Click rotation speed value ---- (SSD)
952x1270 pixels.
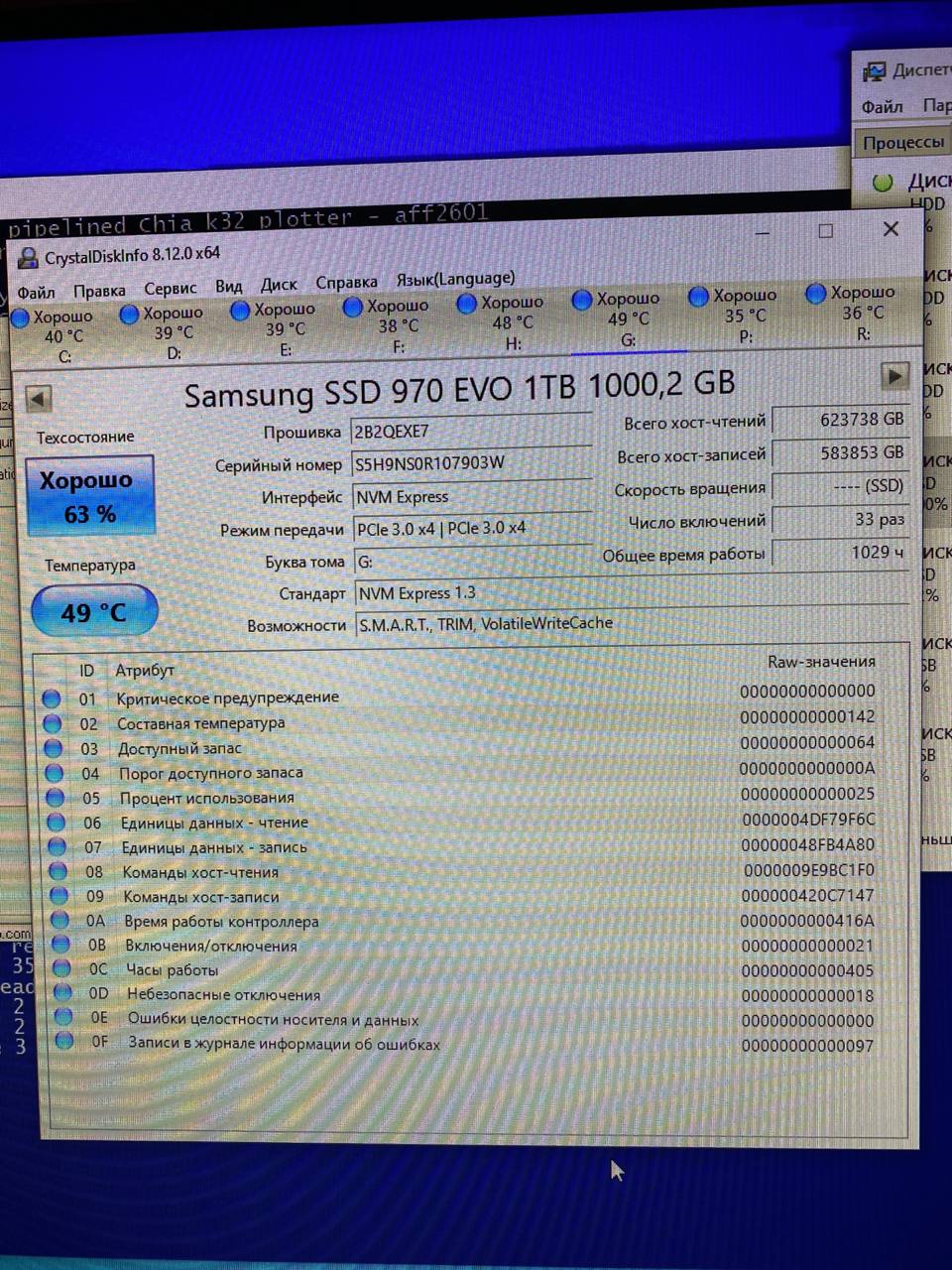[x=841, y=485]
